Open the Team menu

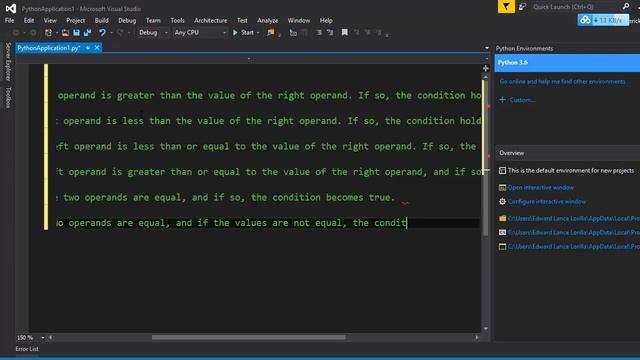point(153,20)
